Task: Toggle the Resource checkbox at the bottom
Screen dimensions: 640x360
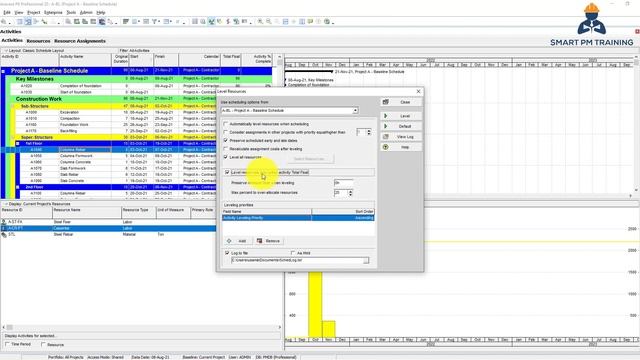Action: click(x=43, y=344)
